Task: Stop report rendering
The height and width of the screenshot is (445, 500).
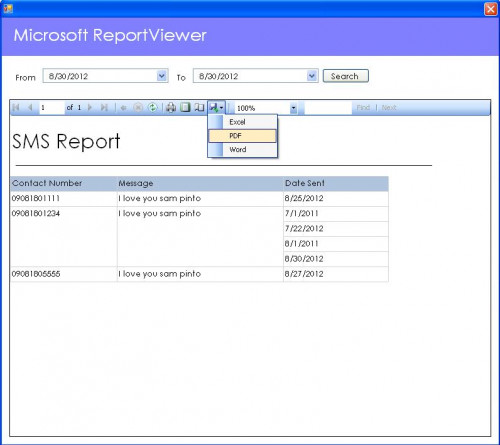Action: (x=138, y=107)
